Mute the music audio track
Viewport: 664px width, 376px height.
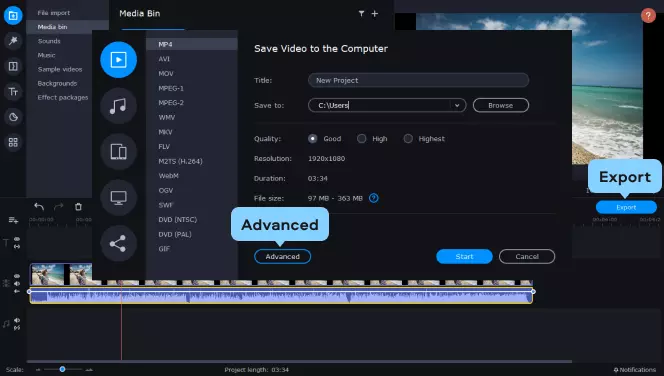(17, 321)
